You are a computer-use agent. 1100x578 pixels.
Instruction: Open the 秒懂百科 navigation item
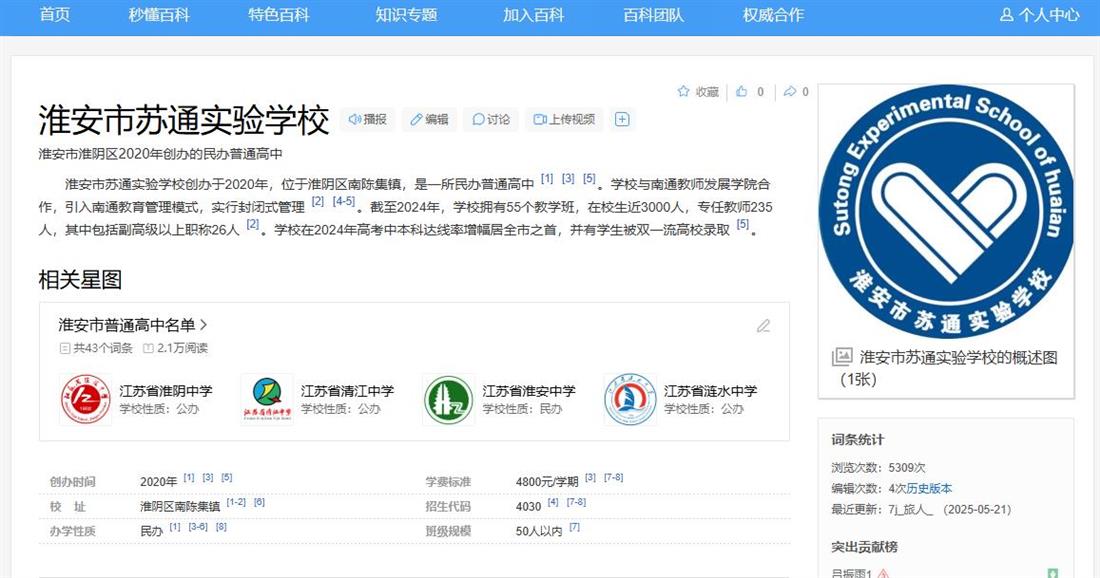159,15
